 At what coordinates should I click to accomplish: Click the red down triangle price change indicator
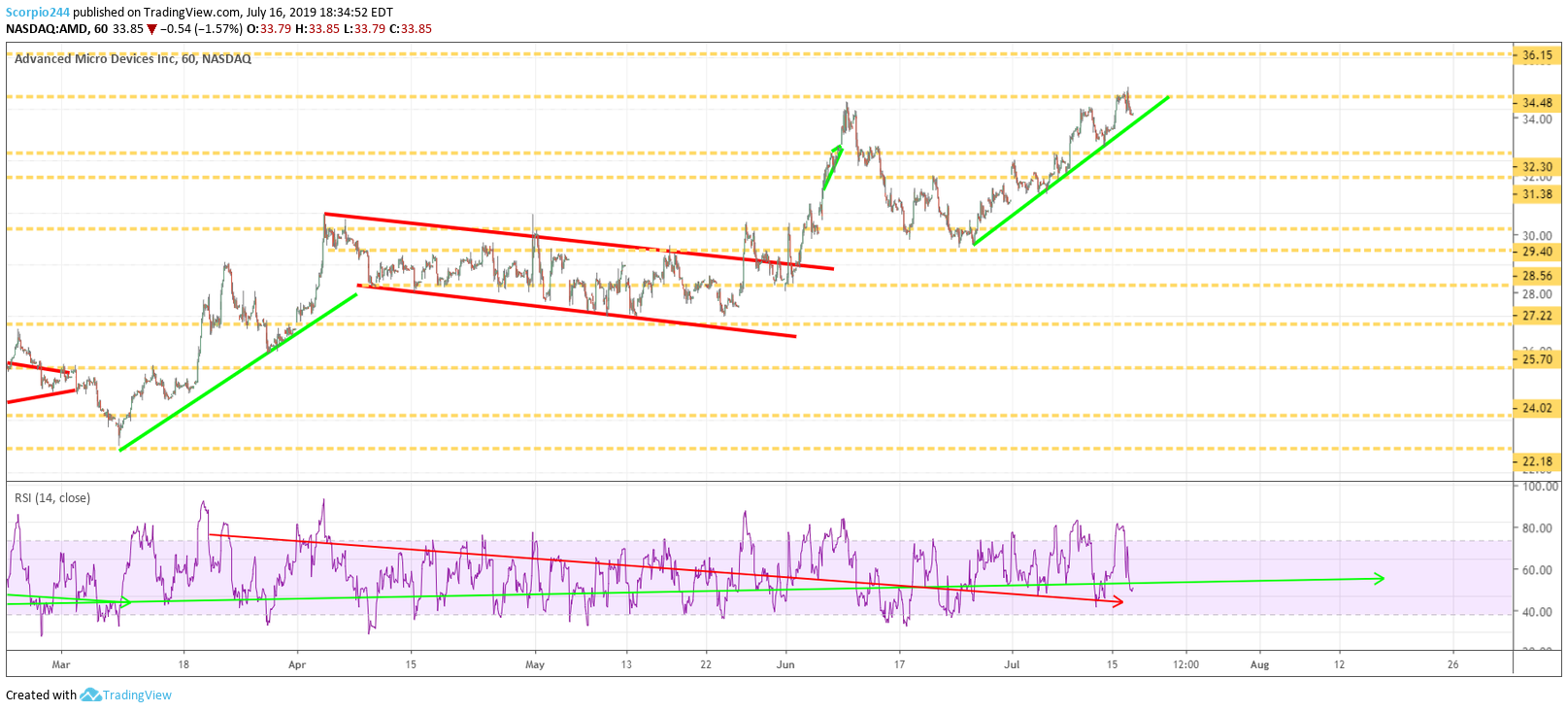coord(151,29)
